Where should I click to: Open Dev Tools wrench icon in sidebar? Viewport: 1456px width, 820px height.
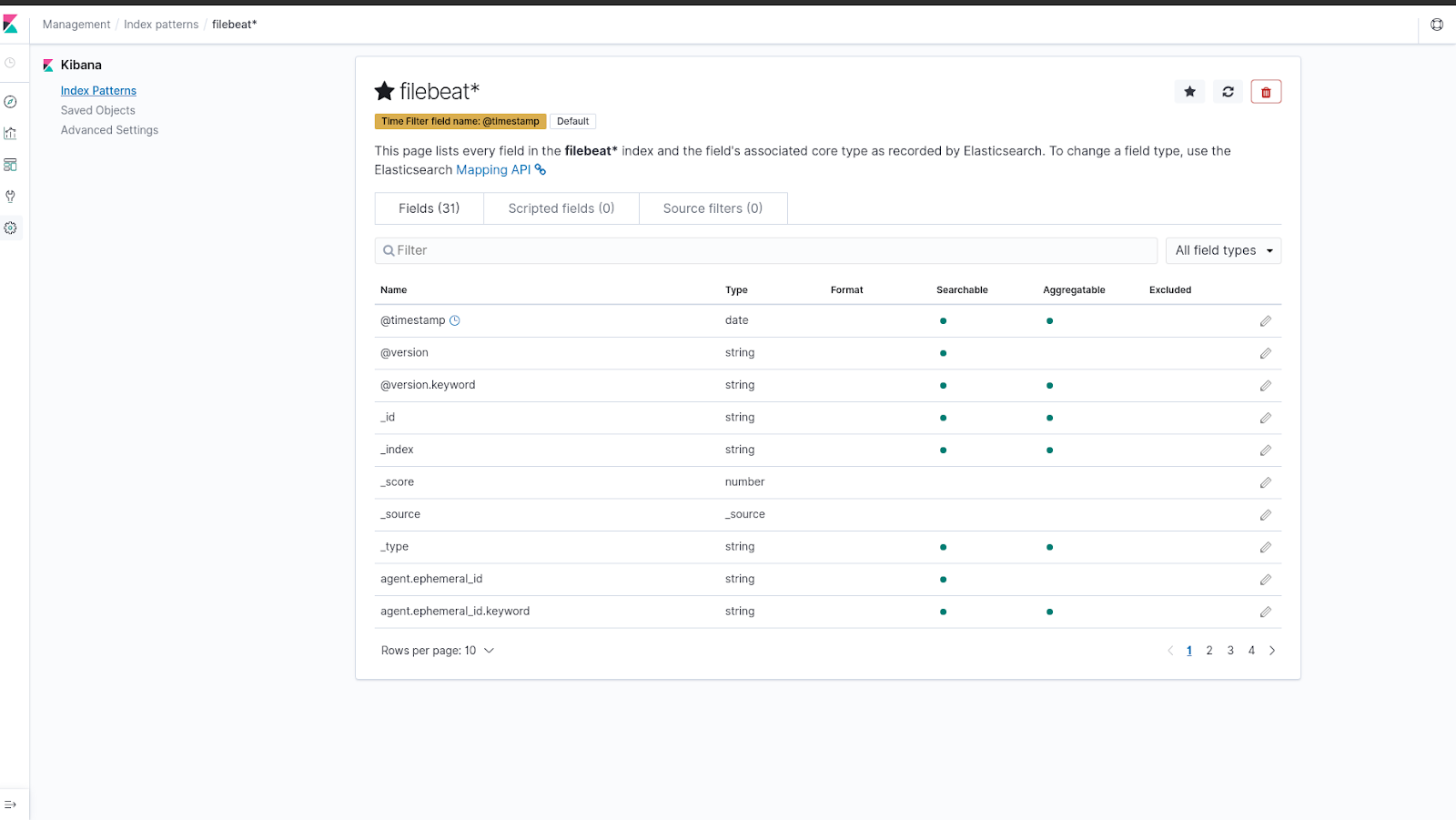pyautogui.click(x=12, y=196)
